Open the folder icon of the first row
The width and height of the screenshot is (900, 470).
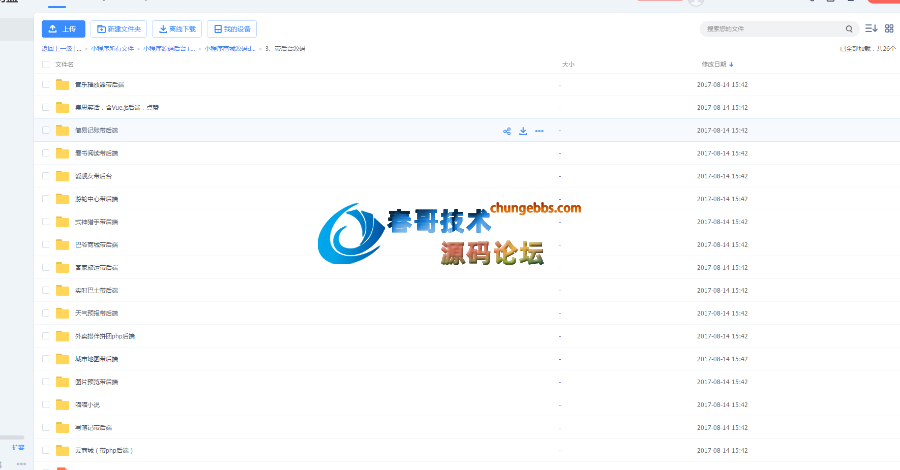(62, 85)
